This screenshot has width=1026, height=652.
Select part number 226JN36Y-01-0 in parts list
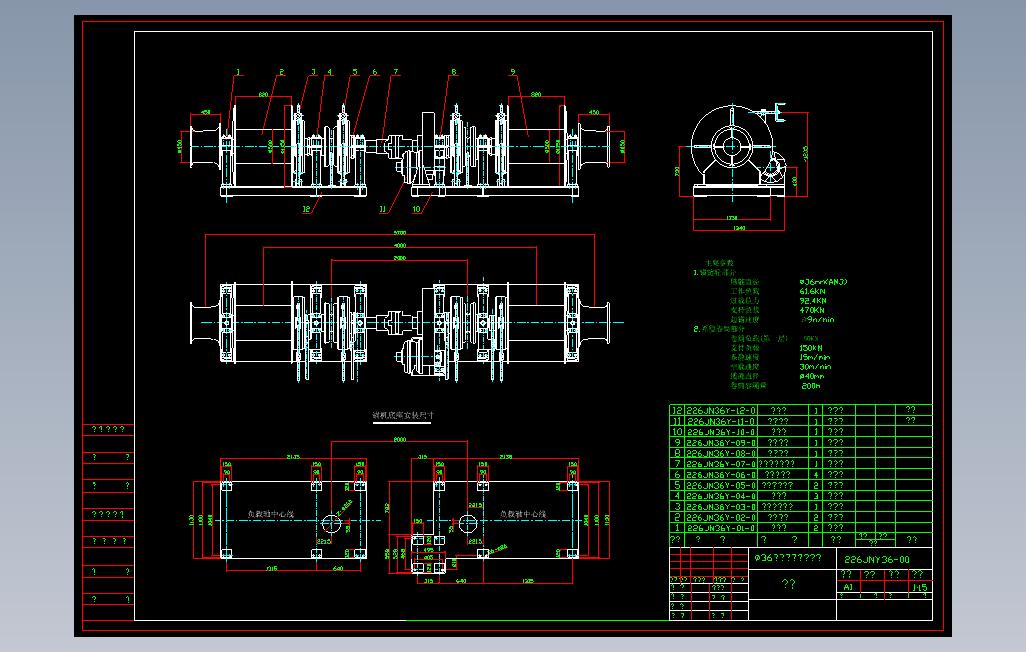pyautogui.click(x=721, y=528)
